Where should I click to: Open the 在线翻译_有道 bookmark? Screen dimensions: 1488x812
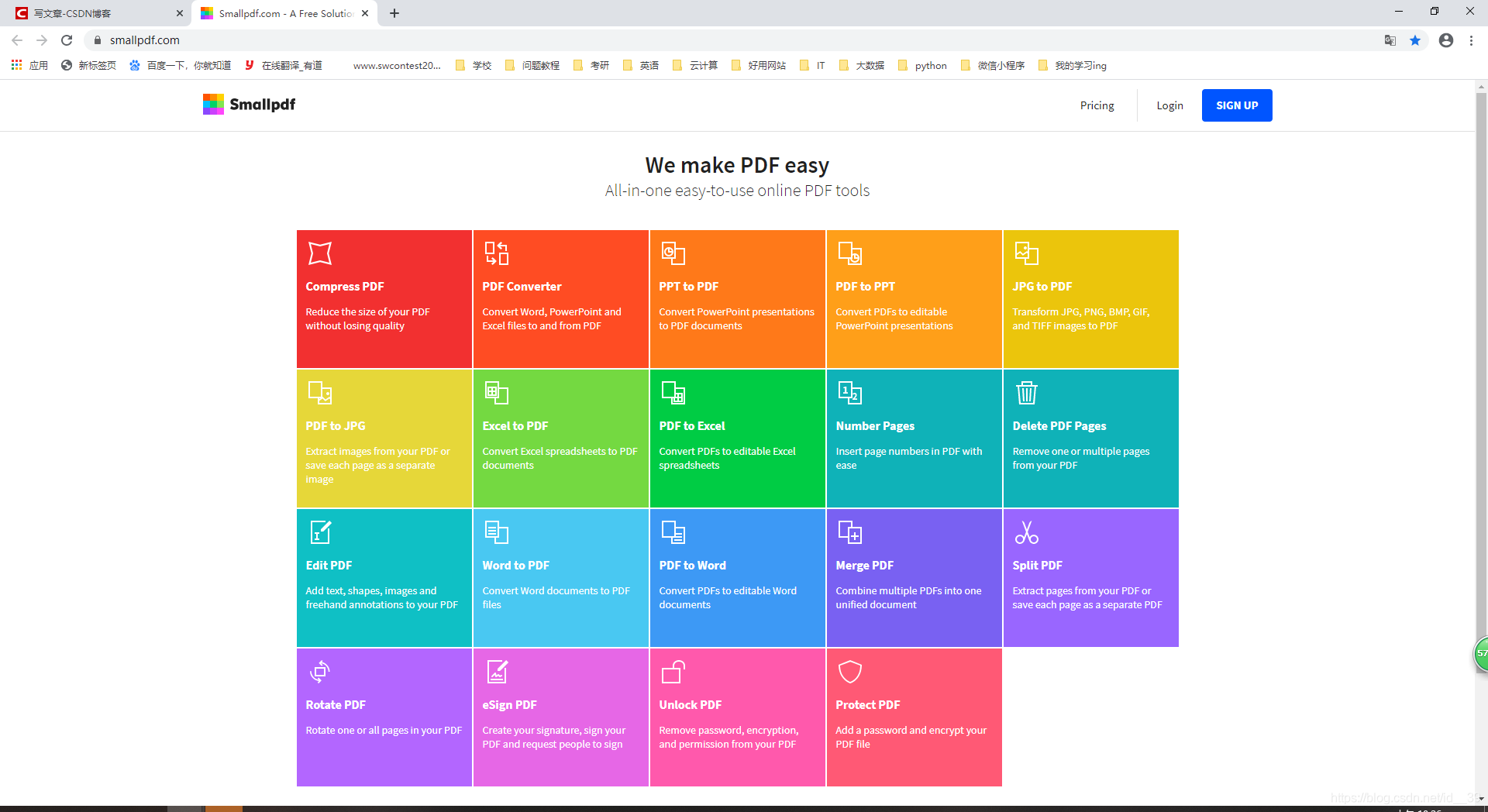(283, 66)
